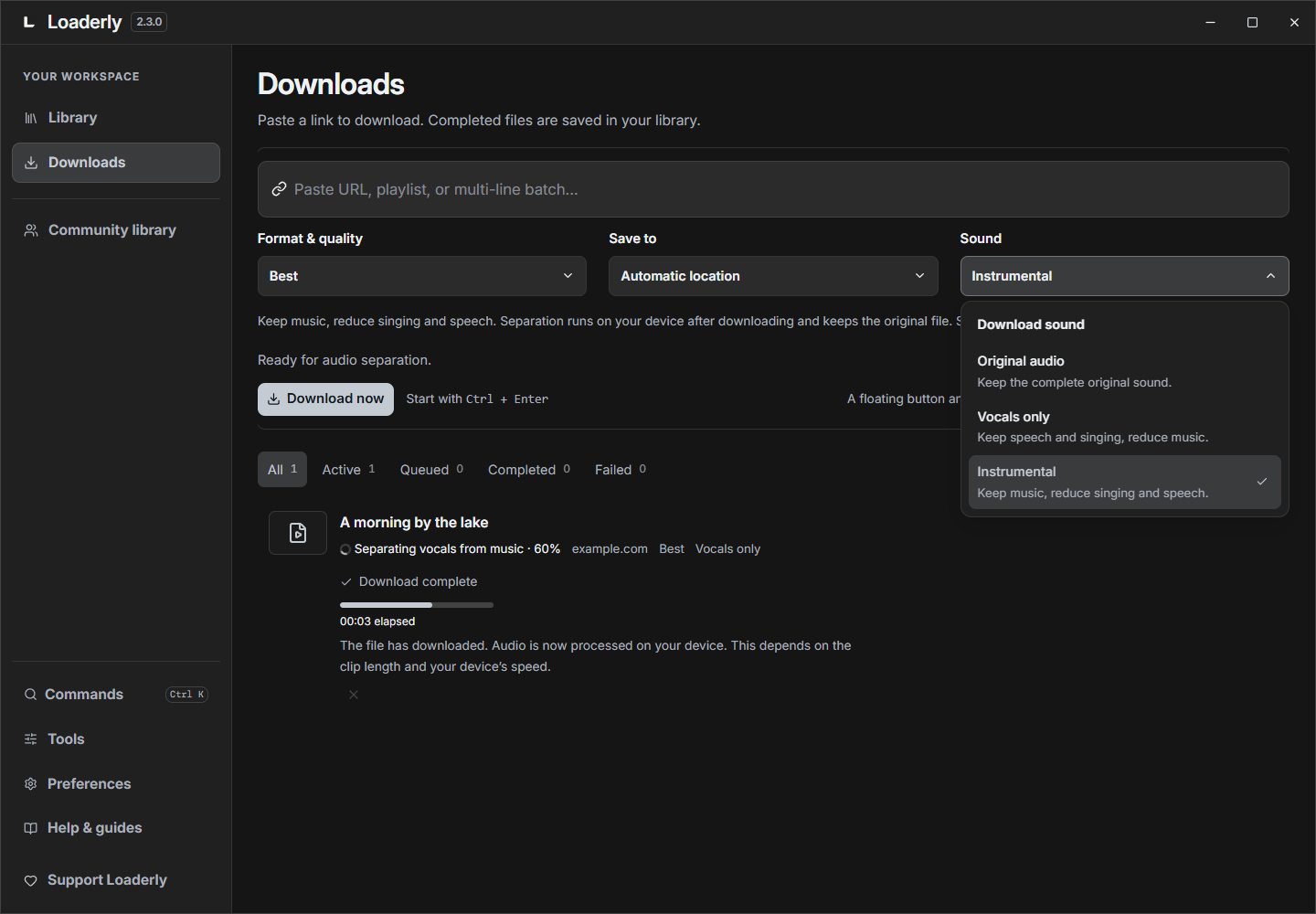The image size is (1316, 914).
Task: Click the 2.3.0 version badge
Action: (149, 22)
